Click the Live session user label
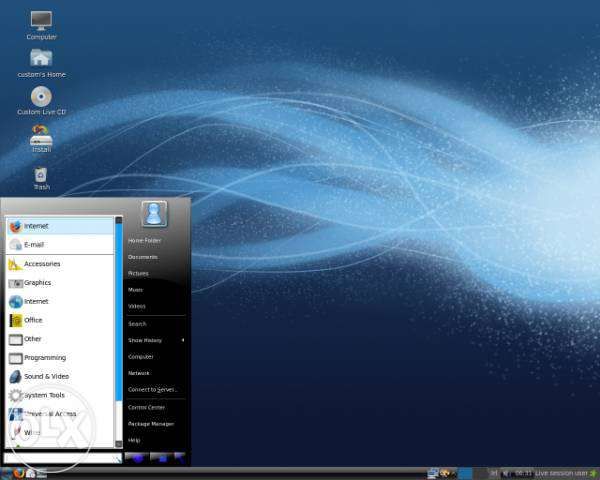 561,474
